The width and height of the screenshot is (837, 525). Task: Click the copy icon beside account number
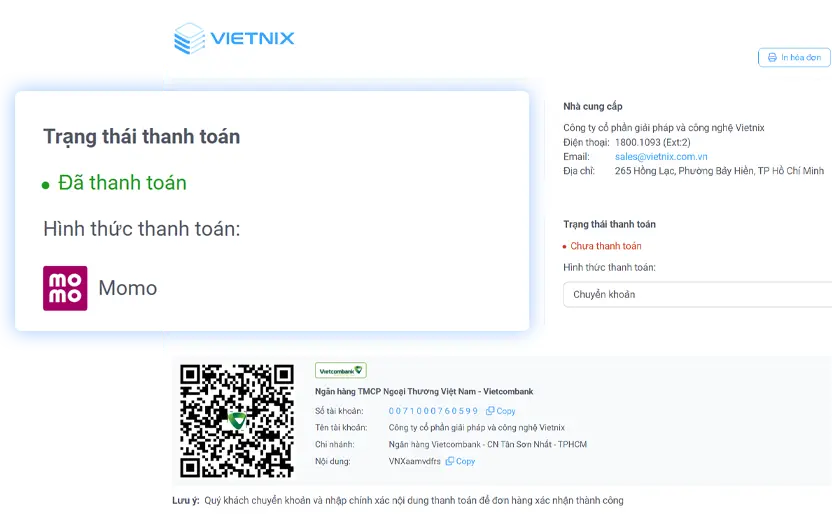pyautogui.click(x=489, y=411)
